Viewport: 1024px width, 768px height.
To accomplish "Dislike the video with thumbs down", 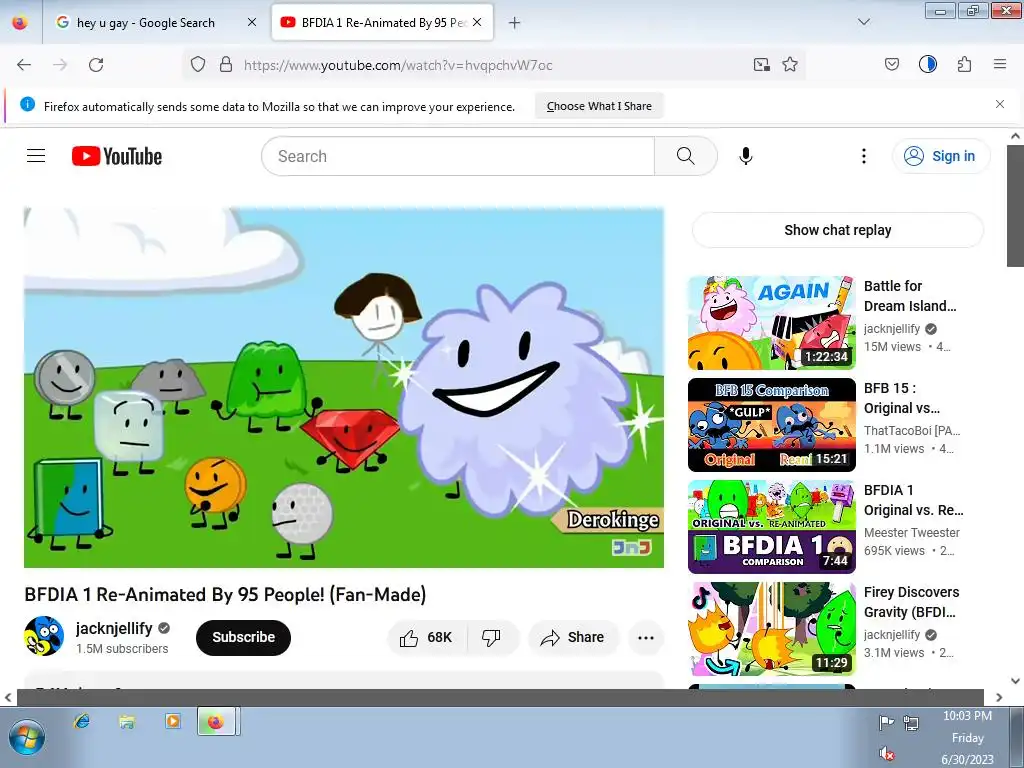I will (491, 637).
